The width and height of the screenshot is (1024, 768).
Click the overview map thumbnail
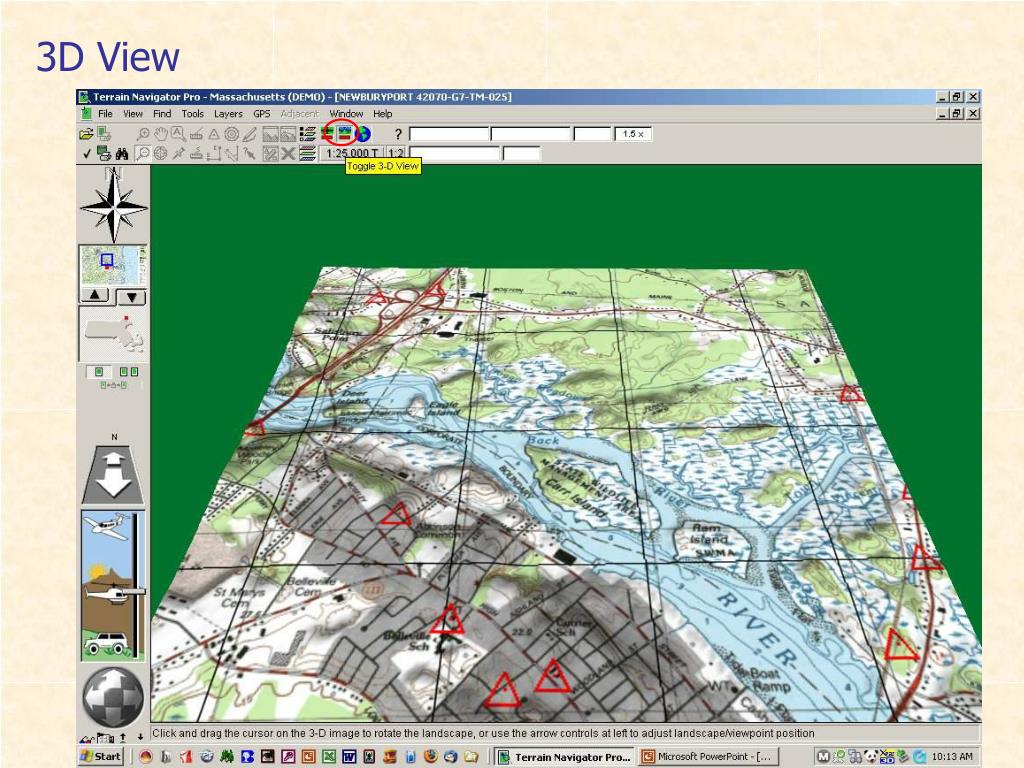click(x=113, y=264)
